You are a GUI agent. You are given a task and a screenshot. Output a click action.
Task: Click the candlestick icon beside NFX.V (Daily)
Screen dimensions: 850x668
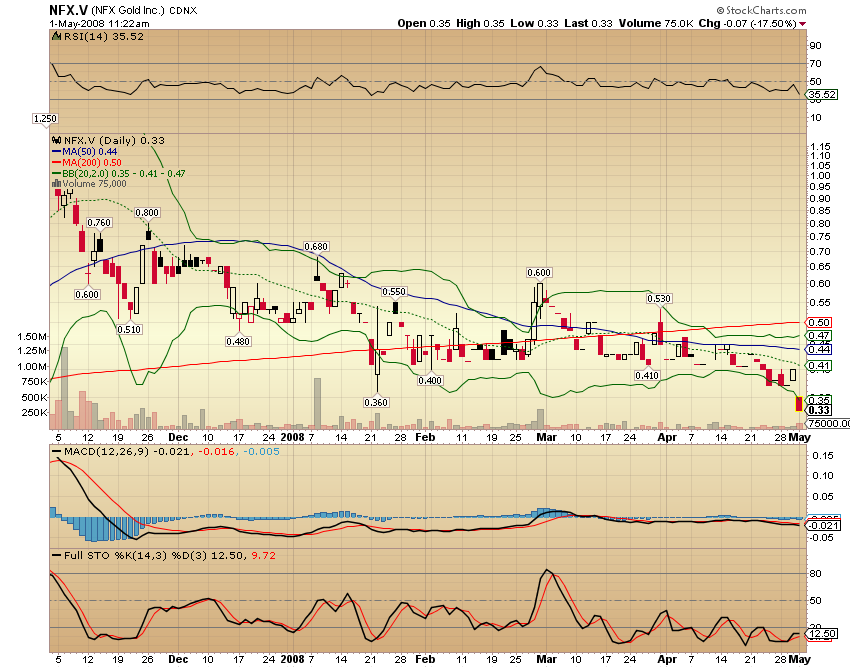[x=57, y=140]
